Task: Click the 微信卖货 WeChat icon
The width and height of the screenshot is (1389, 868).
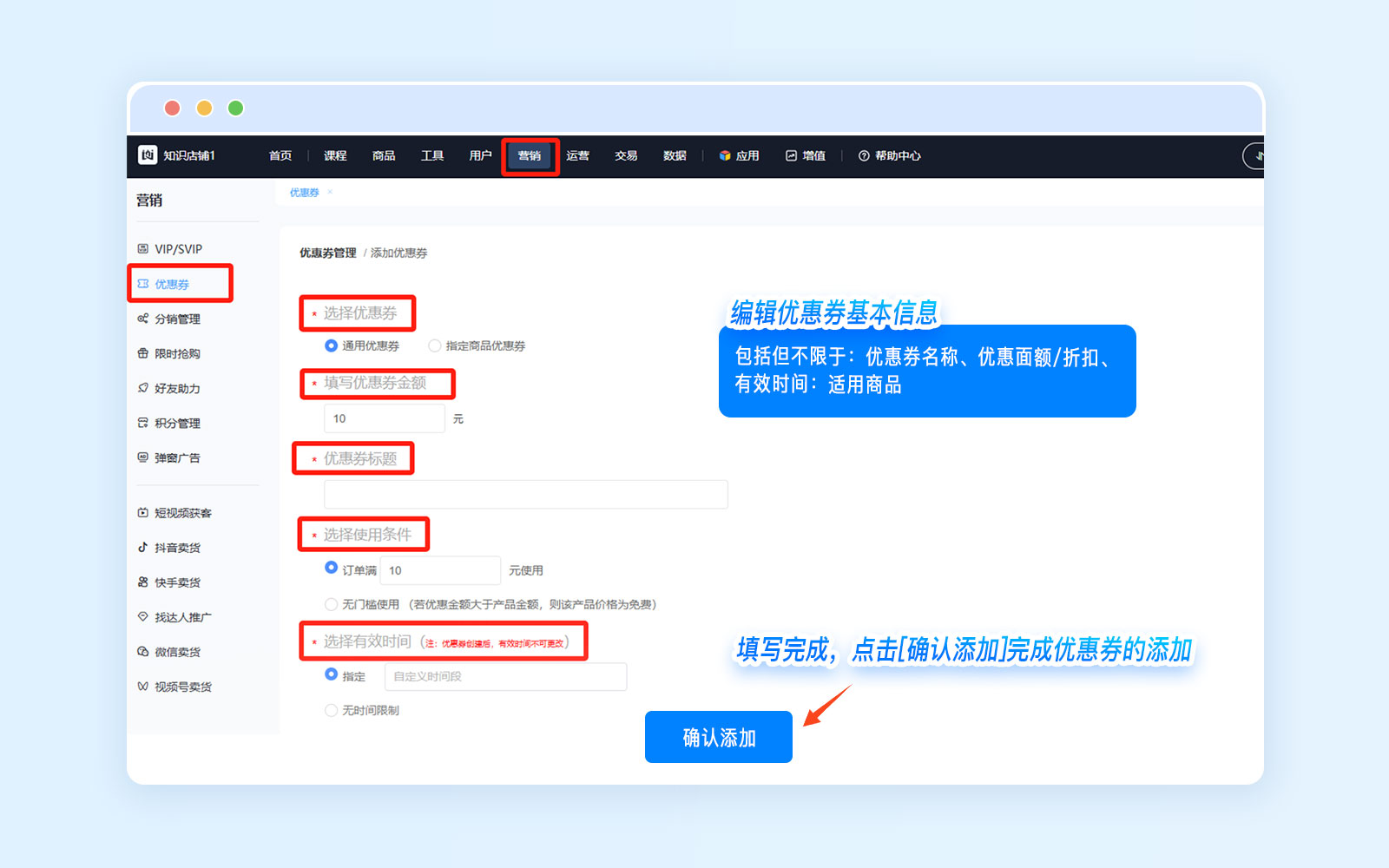Action: [143, 652]
